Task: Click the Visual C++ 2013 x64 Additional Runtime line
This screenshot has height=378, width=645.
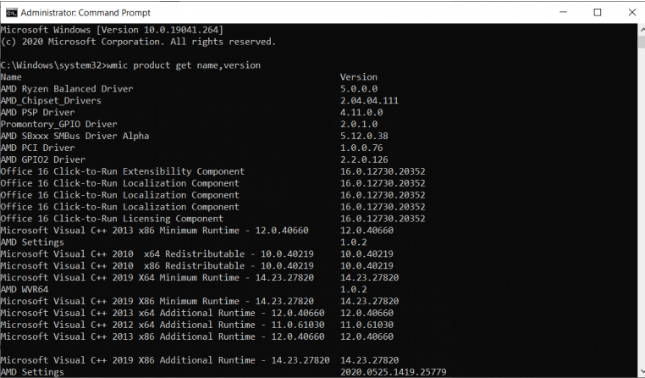Action: (x=162, y=313)
